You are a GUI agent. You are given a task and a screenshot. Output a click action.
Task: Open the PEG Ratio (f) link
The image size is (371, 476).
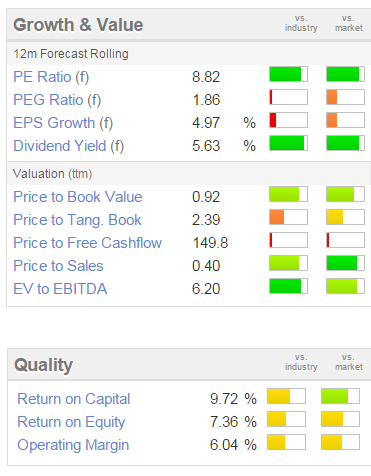(x=57, y=100)
